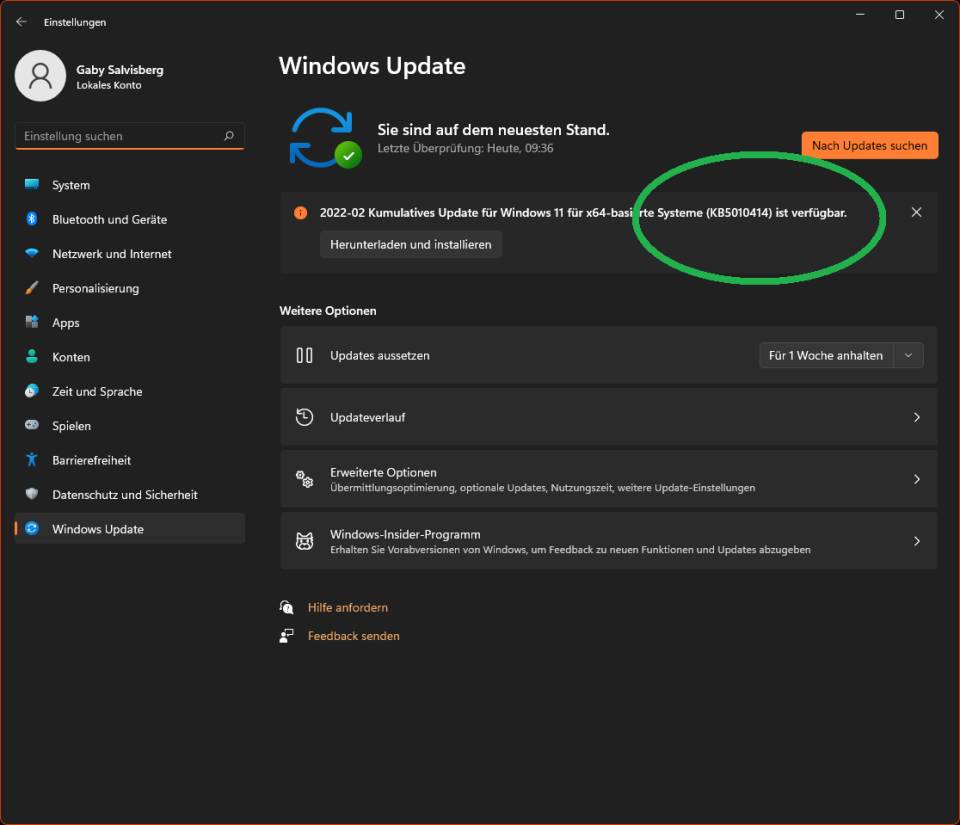Viewport: 960px width, 825px height.
Task: Click the Personalisierung brush icon
Action: tap(32, 288)
